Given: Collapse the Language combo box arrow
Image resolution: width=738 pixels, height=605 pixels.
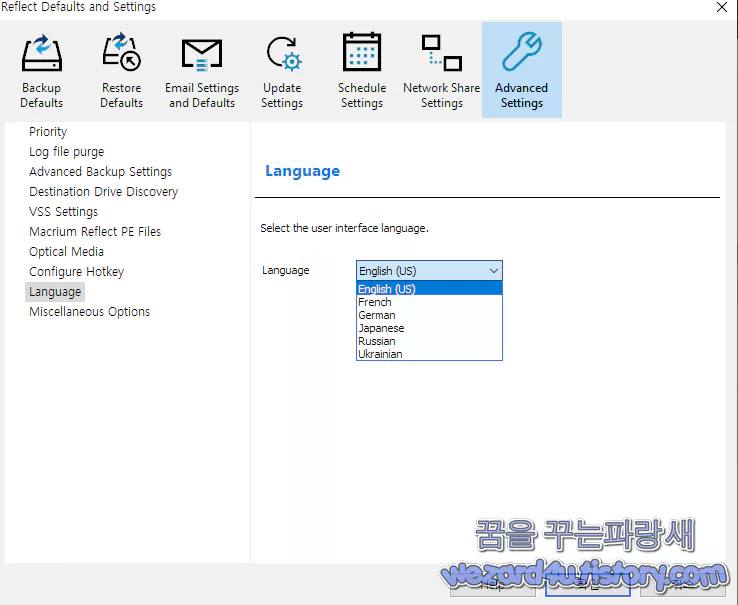Looking at the screenshot, I should point(493,271).
